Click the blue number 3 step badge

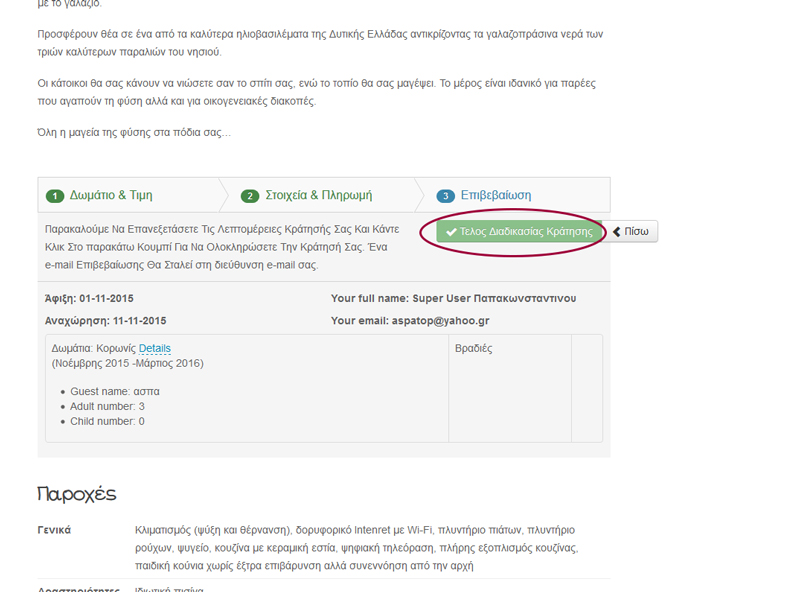(446, 196)
